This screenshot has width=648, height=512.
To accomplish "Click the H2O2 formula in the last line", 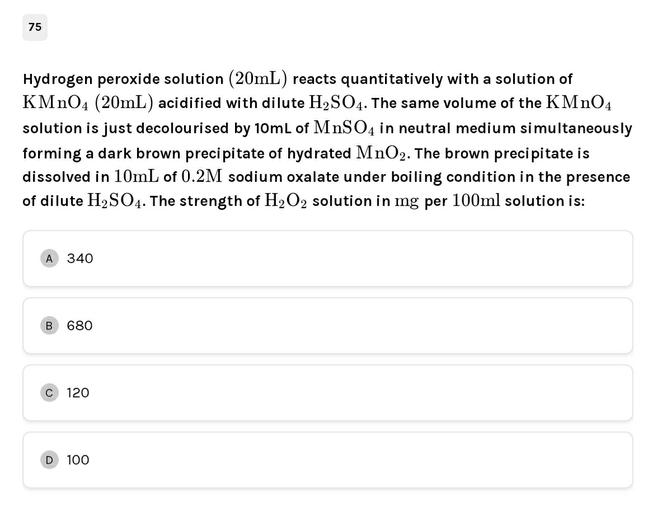I will pyautogui.click(x=285, y=201).
